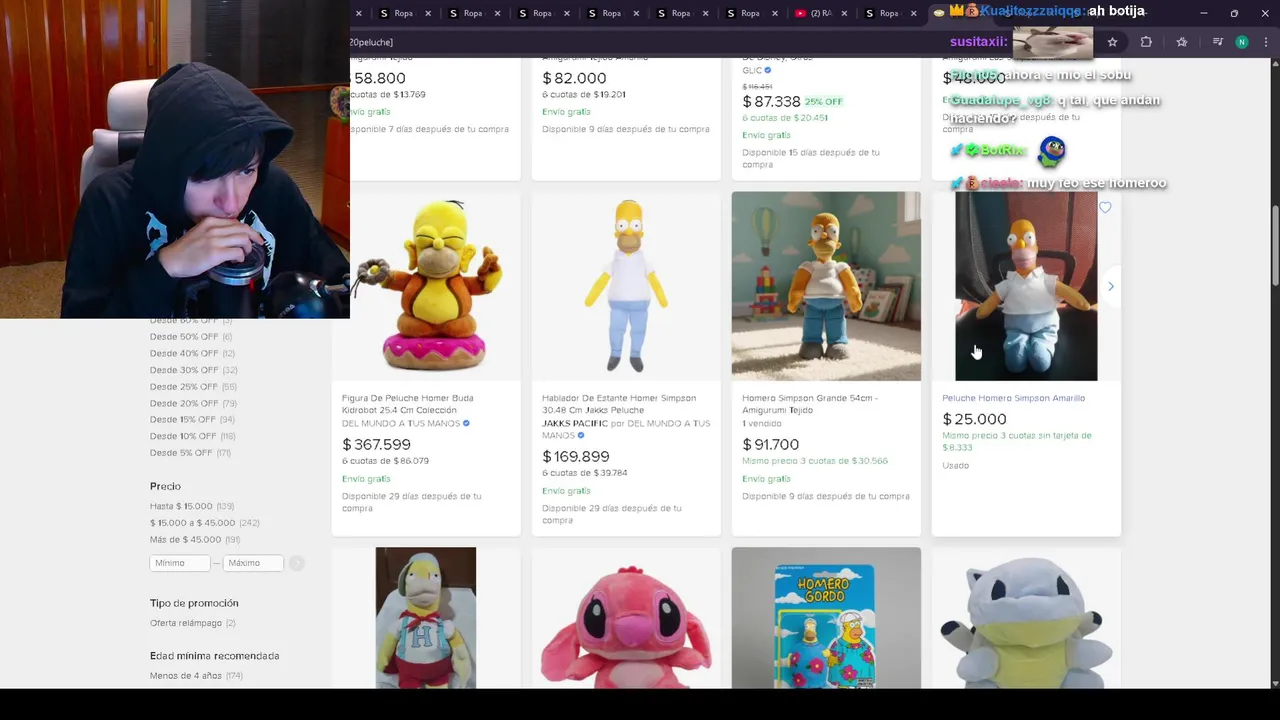Filter by Menos de 4 años
Viewport: 1280px width, 720px height.
point(196,676)
